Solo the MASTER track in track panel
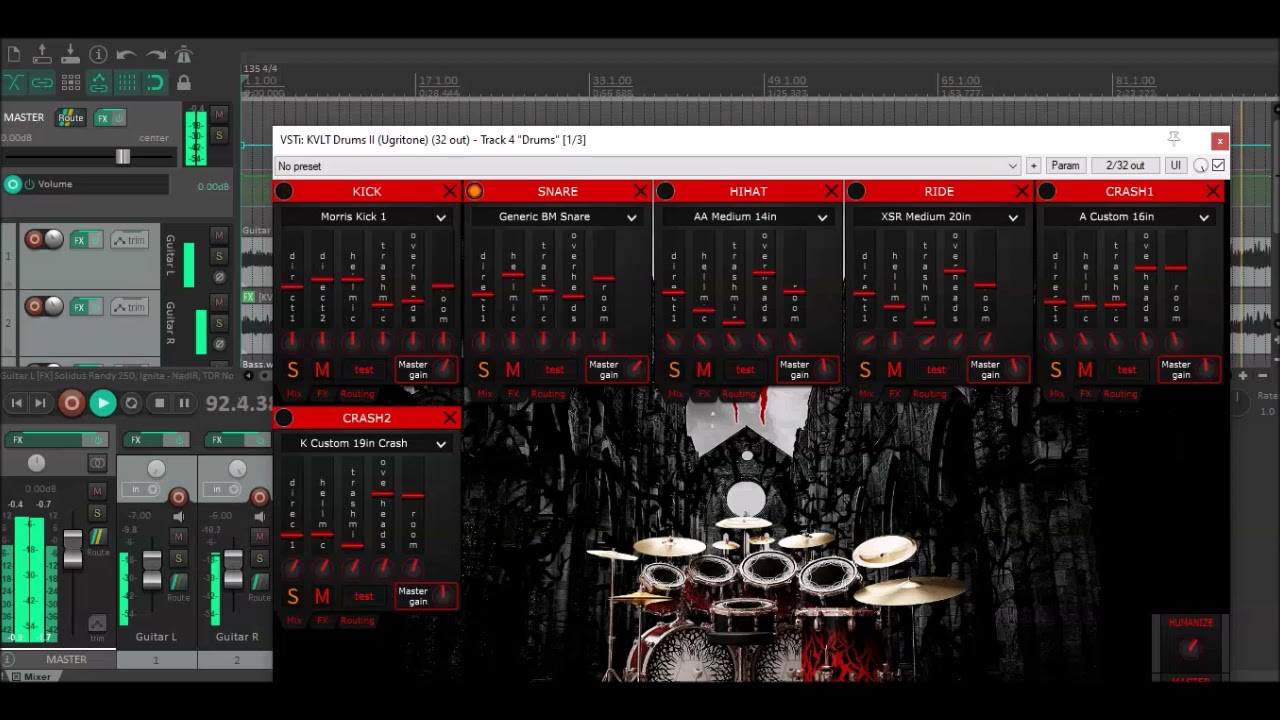 [x=219, y=135]
